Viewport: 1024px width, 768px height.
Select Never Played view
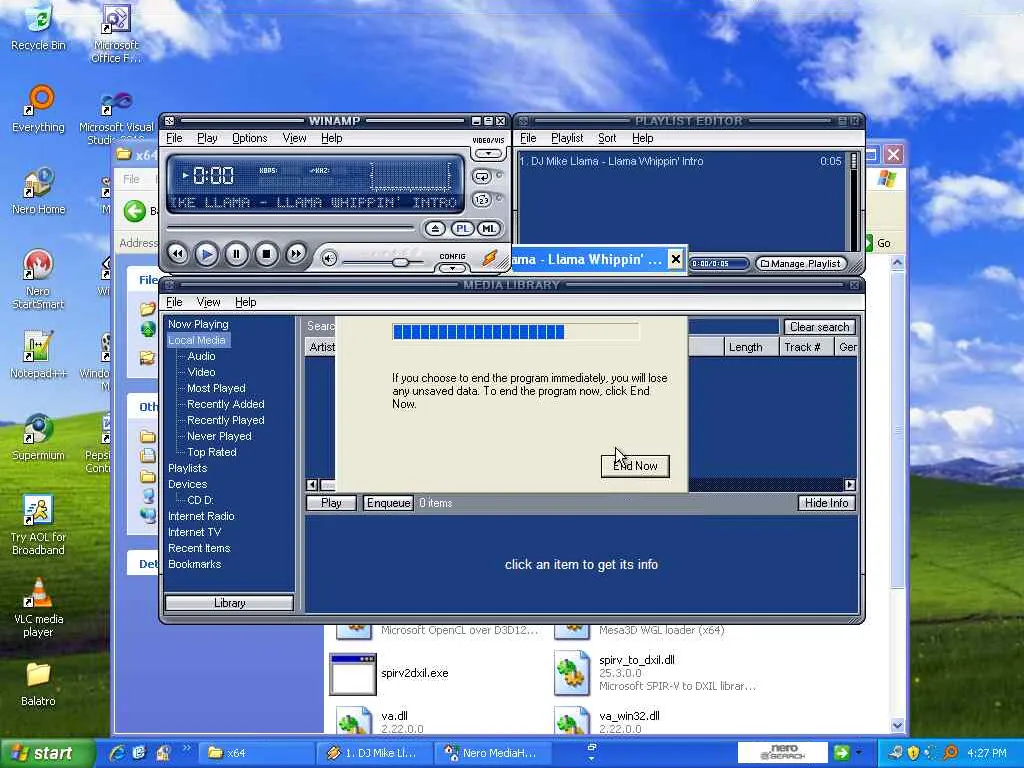(219, 436)
